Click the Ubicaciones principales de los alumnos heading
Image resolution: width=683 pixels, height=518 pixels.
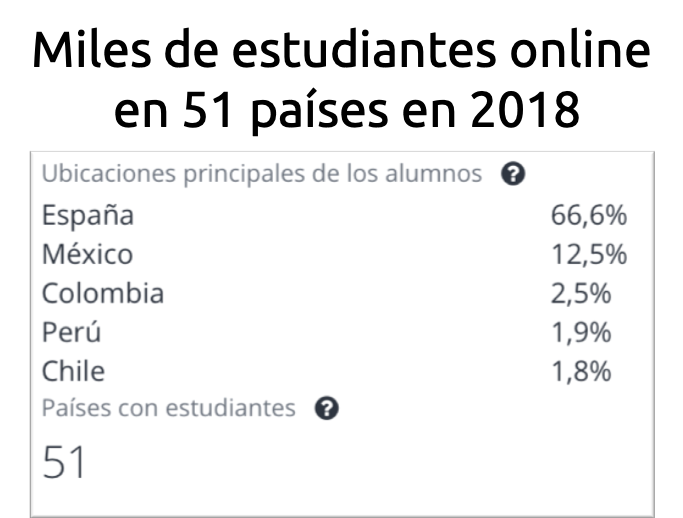[x=262, y=174]
